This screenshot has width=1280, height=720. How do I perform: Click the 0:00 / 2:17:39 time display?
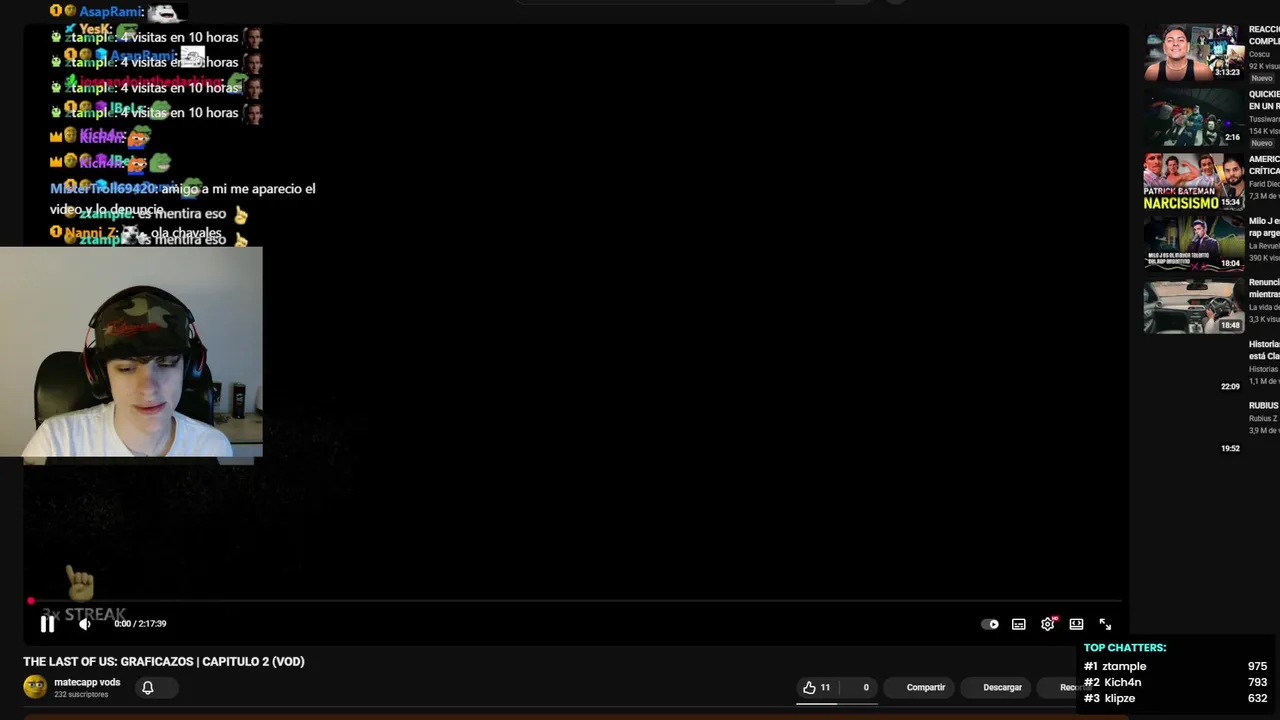point(140,624)
